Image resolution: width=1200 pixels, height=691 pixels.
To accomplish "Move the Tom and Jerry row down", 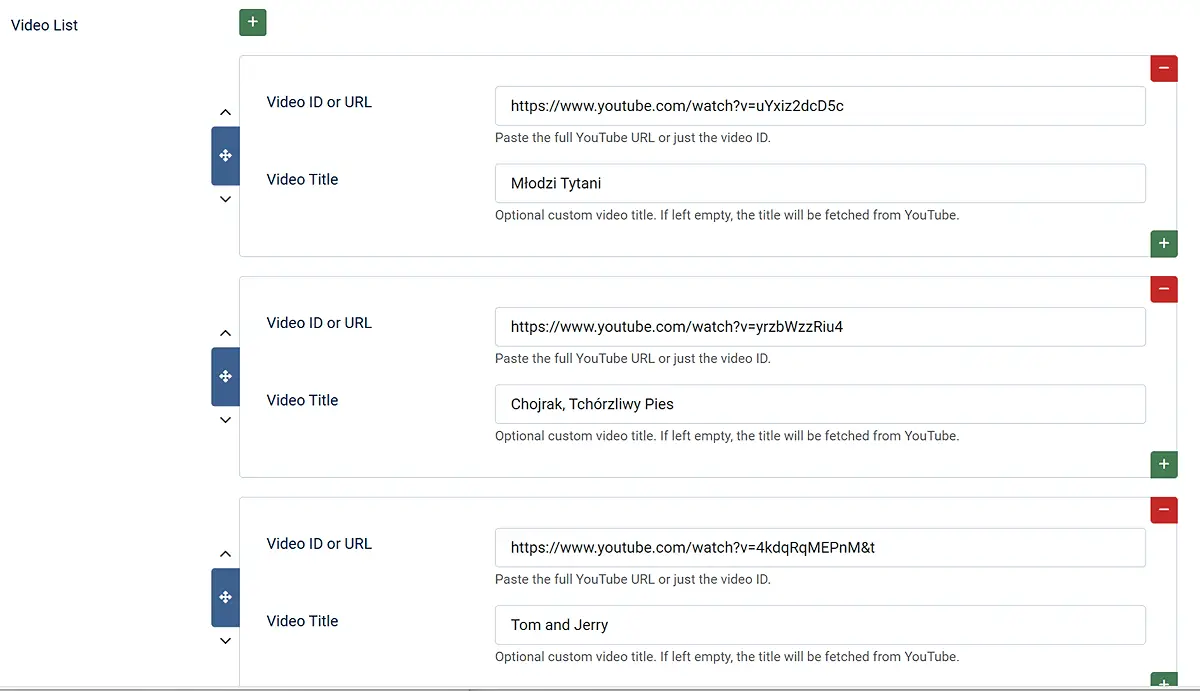I will [225, 641].
